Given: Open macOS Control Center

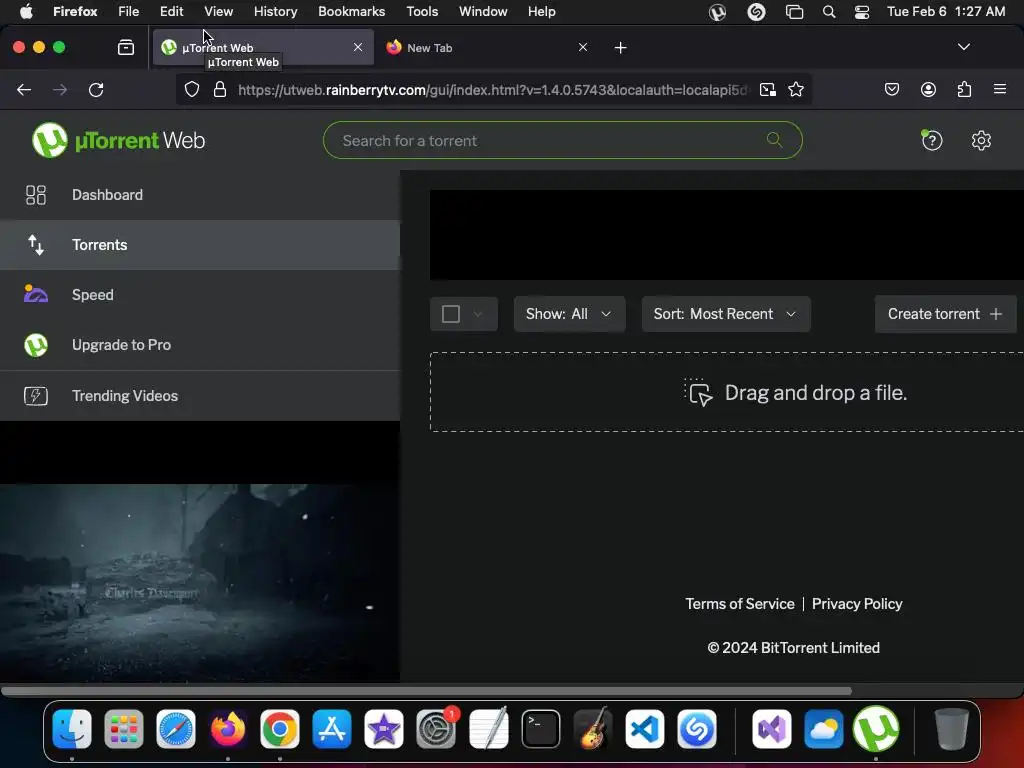Looking at the screenshot, I should pos(861,12).
